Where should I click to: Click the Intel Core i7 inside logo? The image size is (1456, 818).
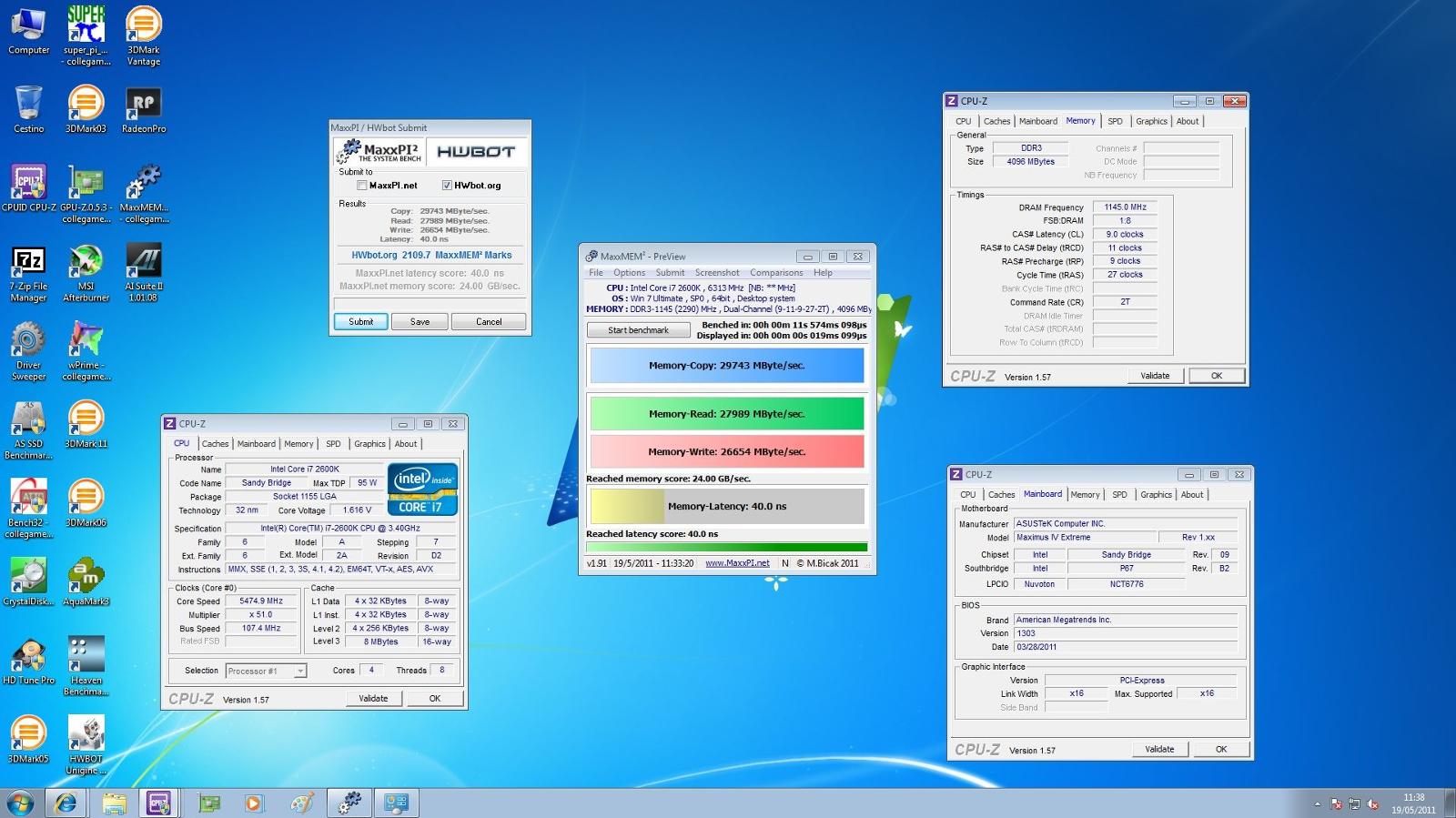tap(422, 490)
